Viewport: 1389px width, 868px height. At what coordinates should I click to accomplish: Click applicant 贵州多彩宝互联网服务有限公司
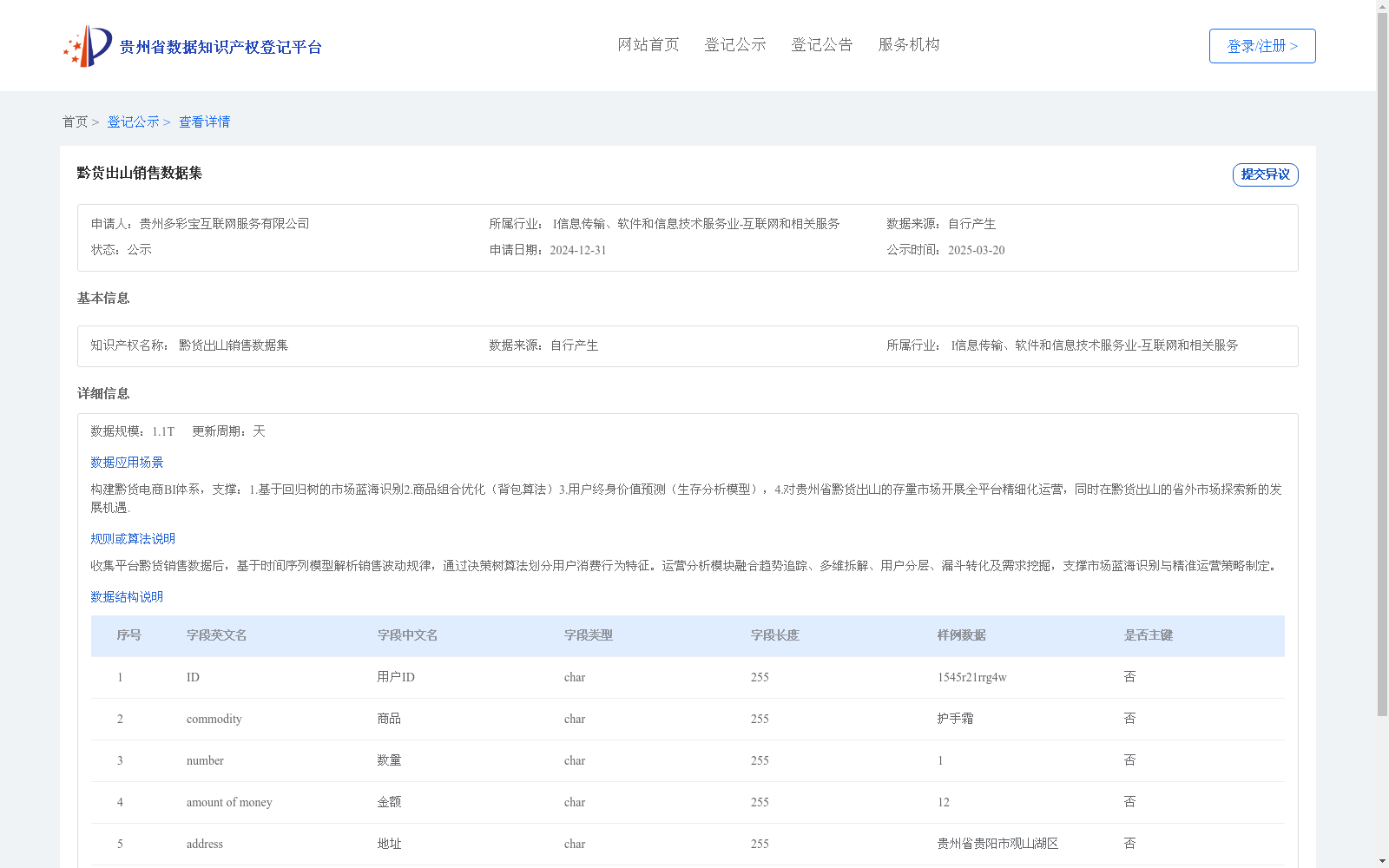[x=225, y=224]
